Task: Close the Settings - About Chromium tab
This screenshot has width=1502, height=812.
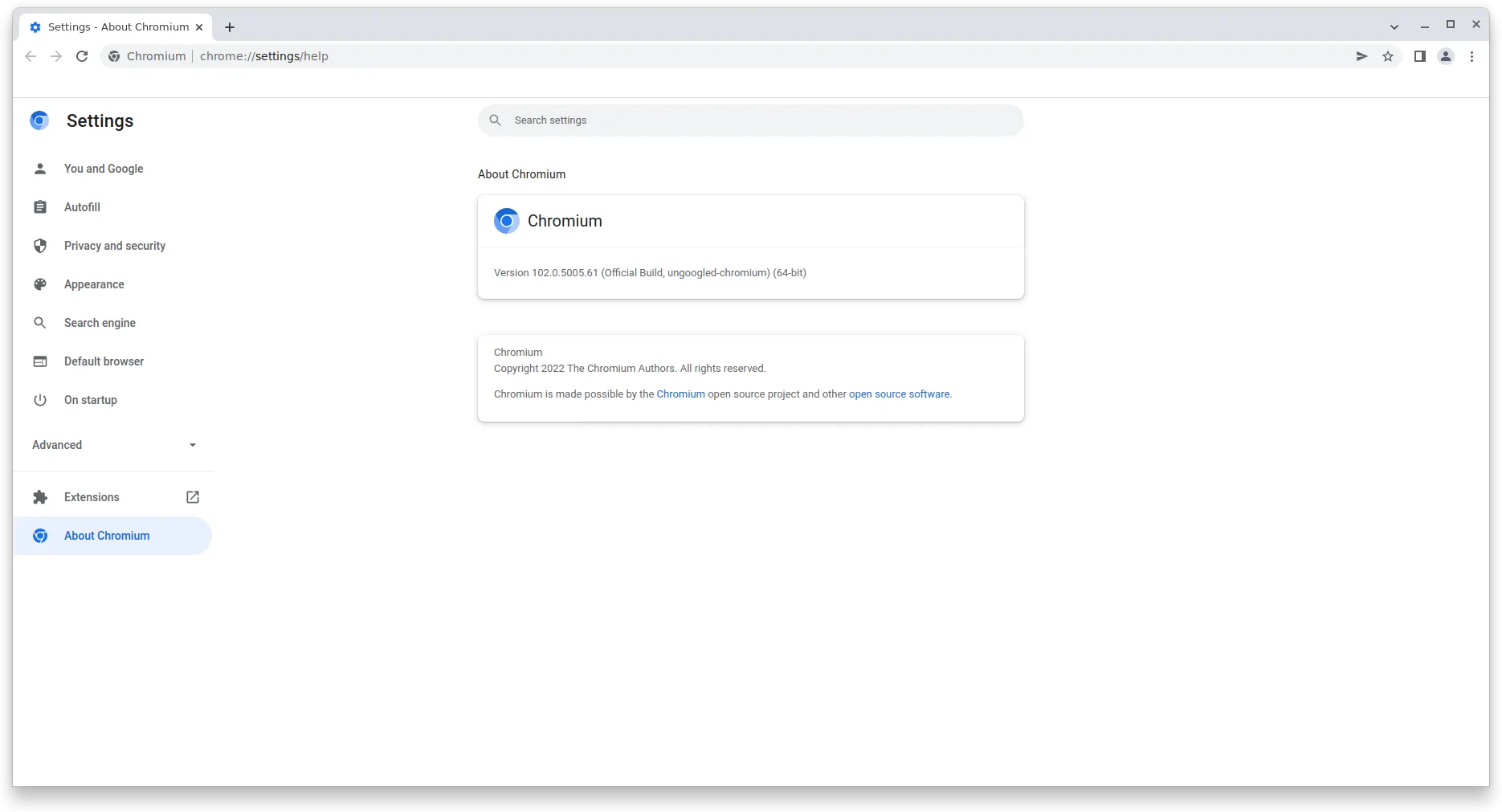Action: tap(199, 27)
